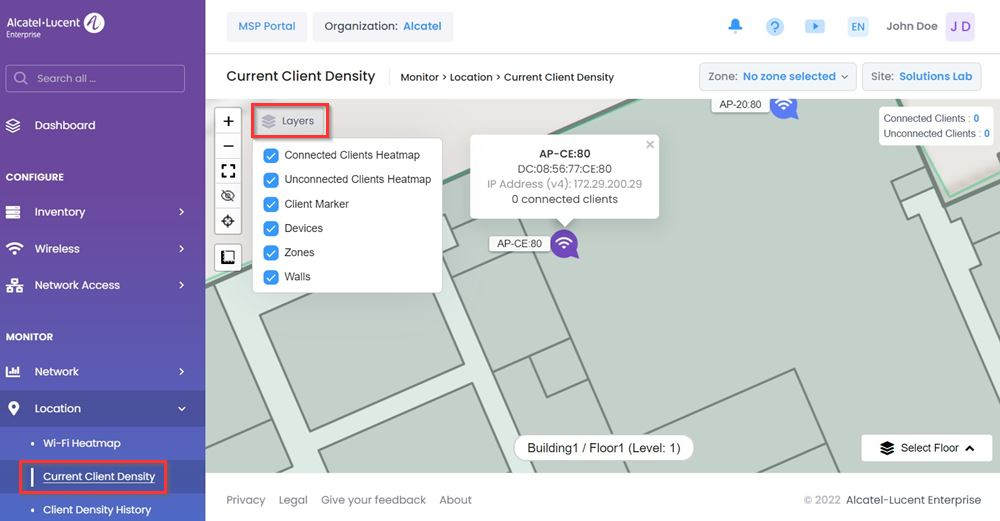Expand the Network Access menu chevron
Image resolution: width=1000 pixels, height=521 pixels.
182,285
